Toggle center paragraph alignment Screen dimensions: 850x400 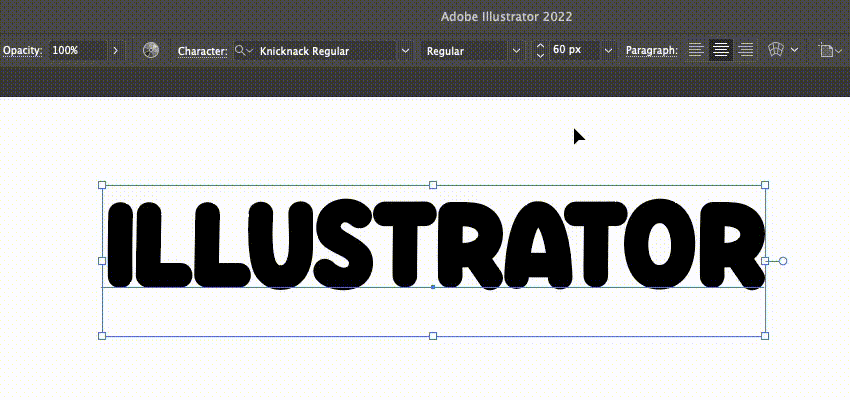tap(720, 50)
